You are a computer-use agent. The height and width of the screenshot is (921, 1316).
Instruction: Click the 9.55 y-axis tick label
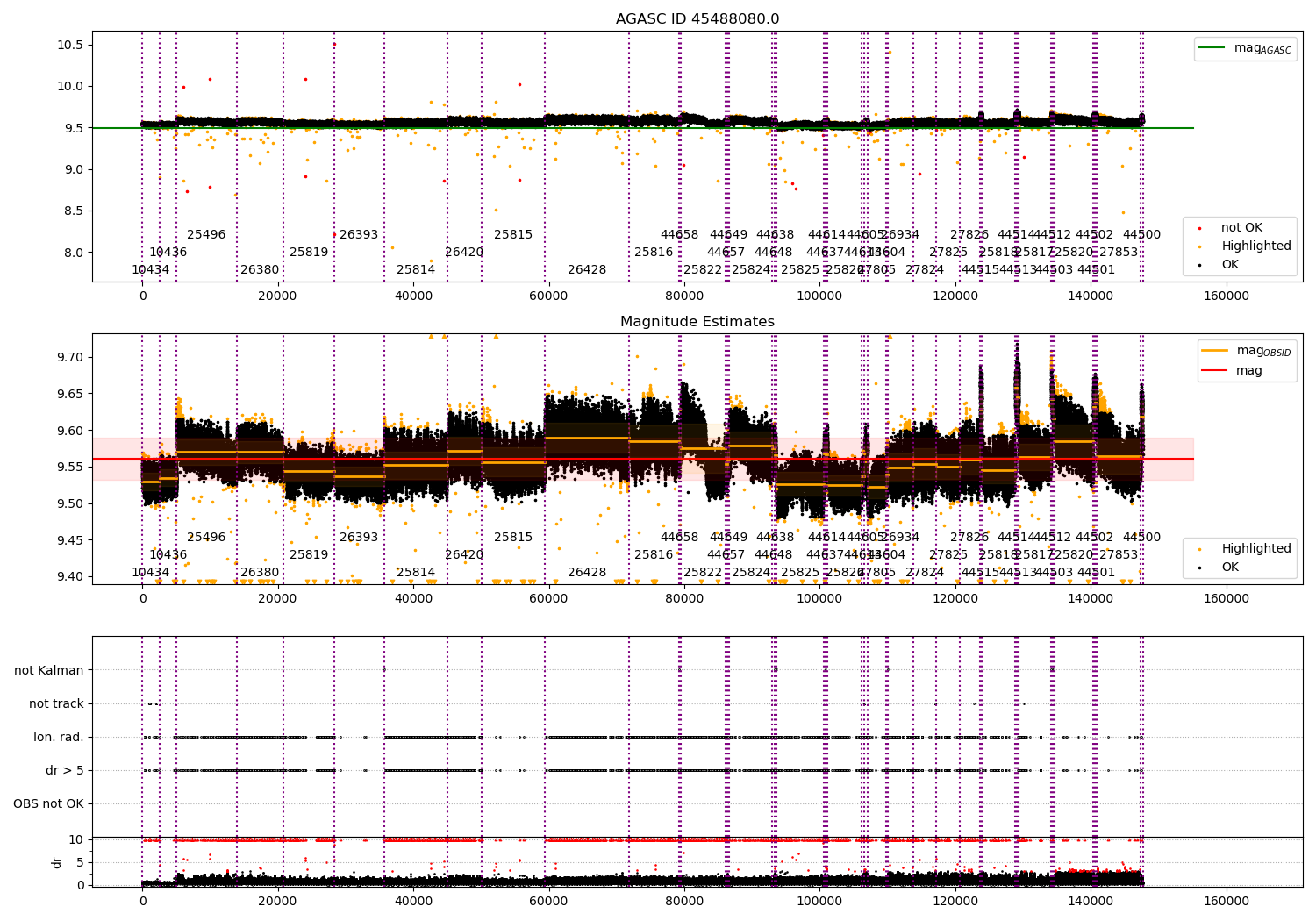pyautogui.click(x=70, y=467)
